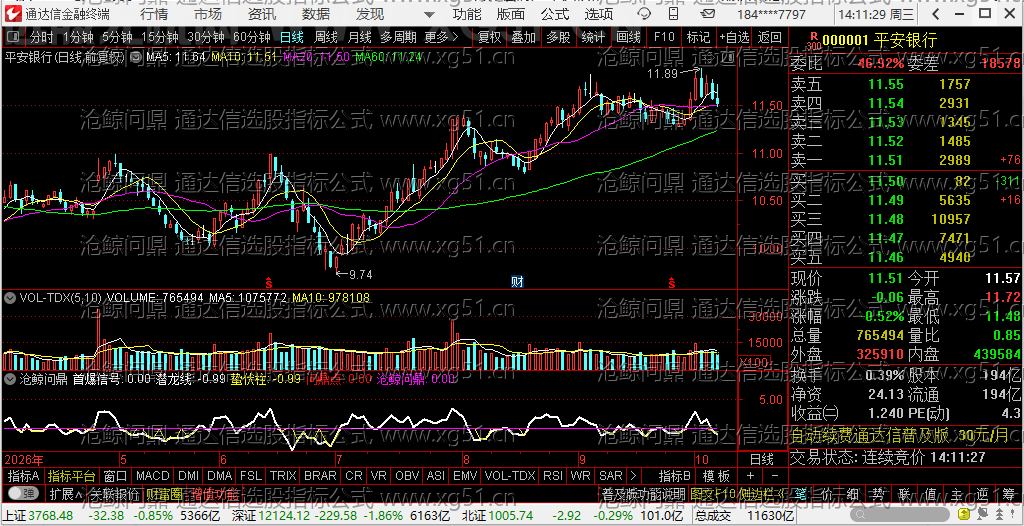The image size is (1024, 526).
Task: Expand the 更多 periods list
Action: coord(441,37)
